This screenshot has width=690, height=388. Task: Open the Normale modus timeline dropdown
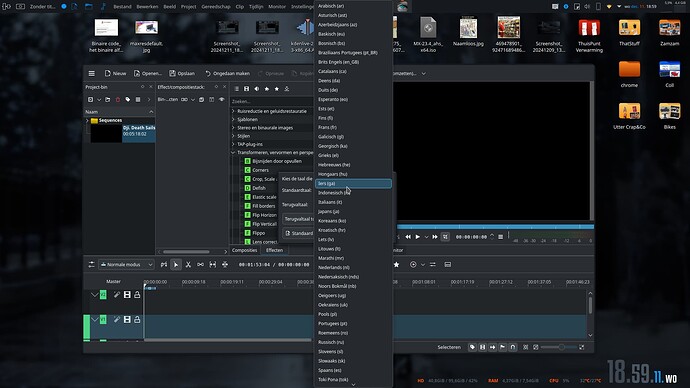pyautogui.click(x=126, y=264)
